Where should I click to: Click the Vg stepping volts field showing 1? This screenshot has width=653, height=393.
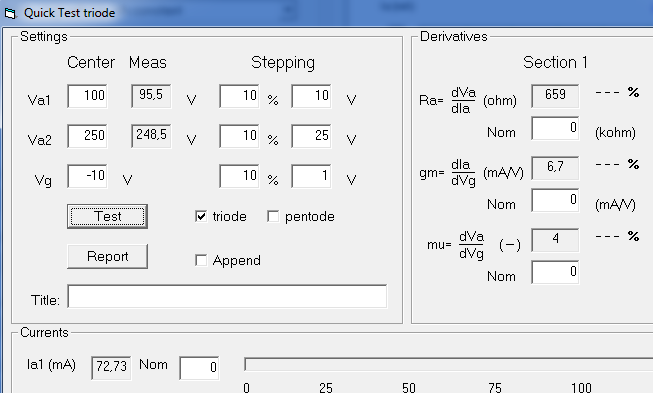click(x=311, y=176)
